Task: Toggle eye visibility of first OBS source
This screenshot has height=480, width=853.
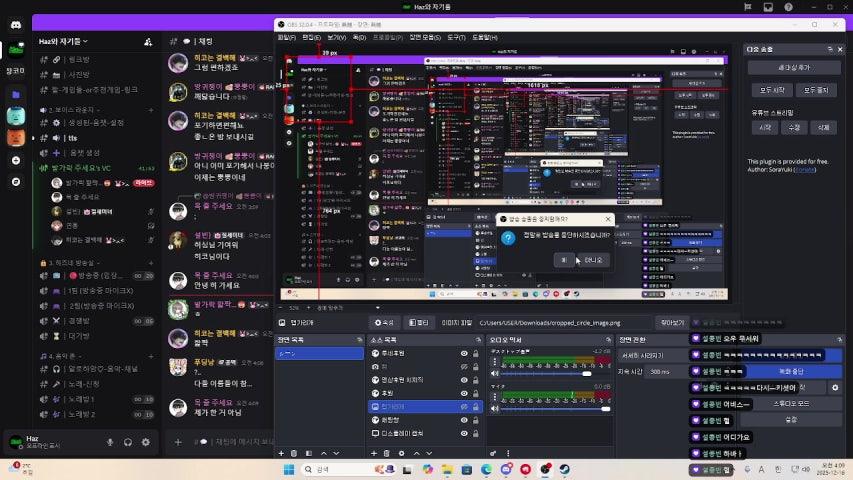Action: click(x=464, y=354)
